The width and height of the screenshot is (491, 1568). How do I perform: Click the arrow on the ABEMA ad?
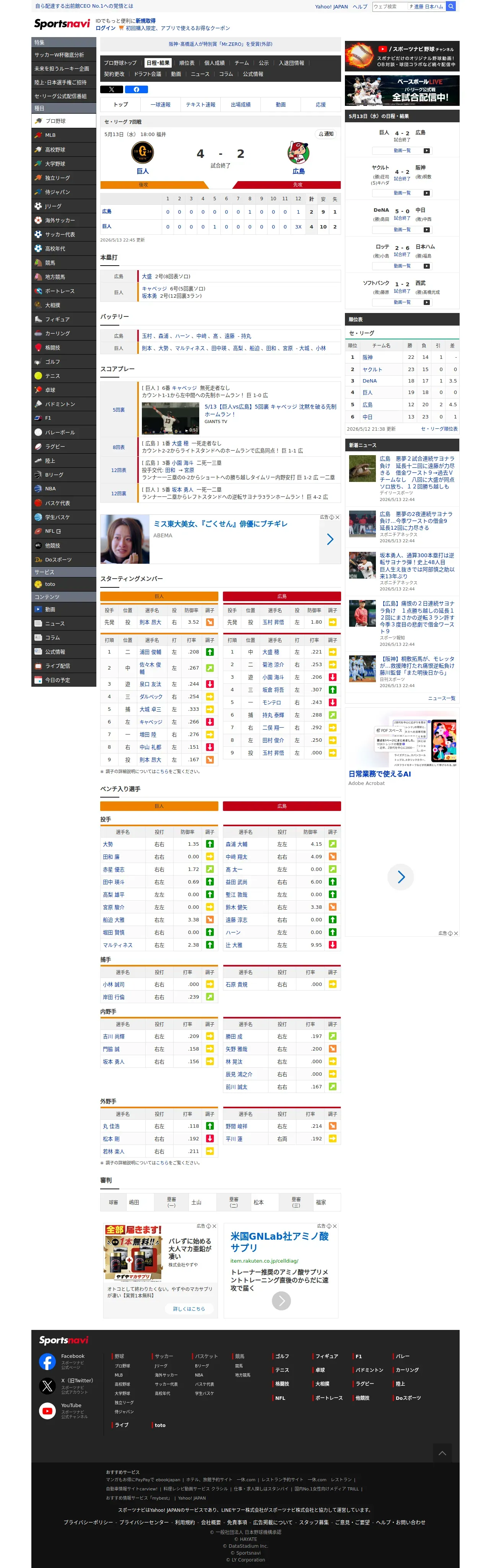pos(330,539)
